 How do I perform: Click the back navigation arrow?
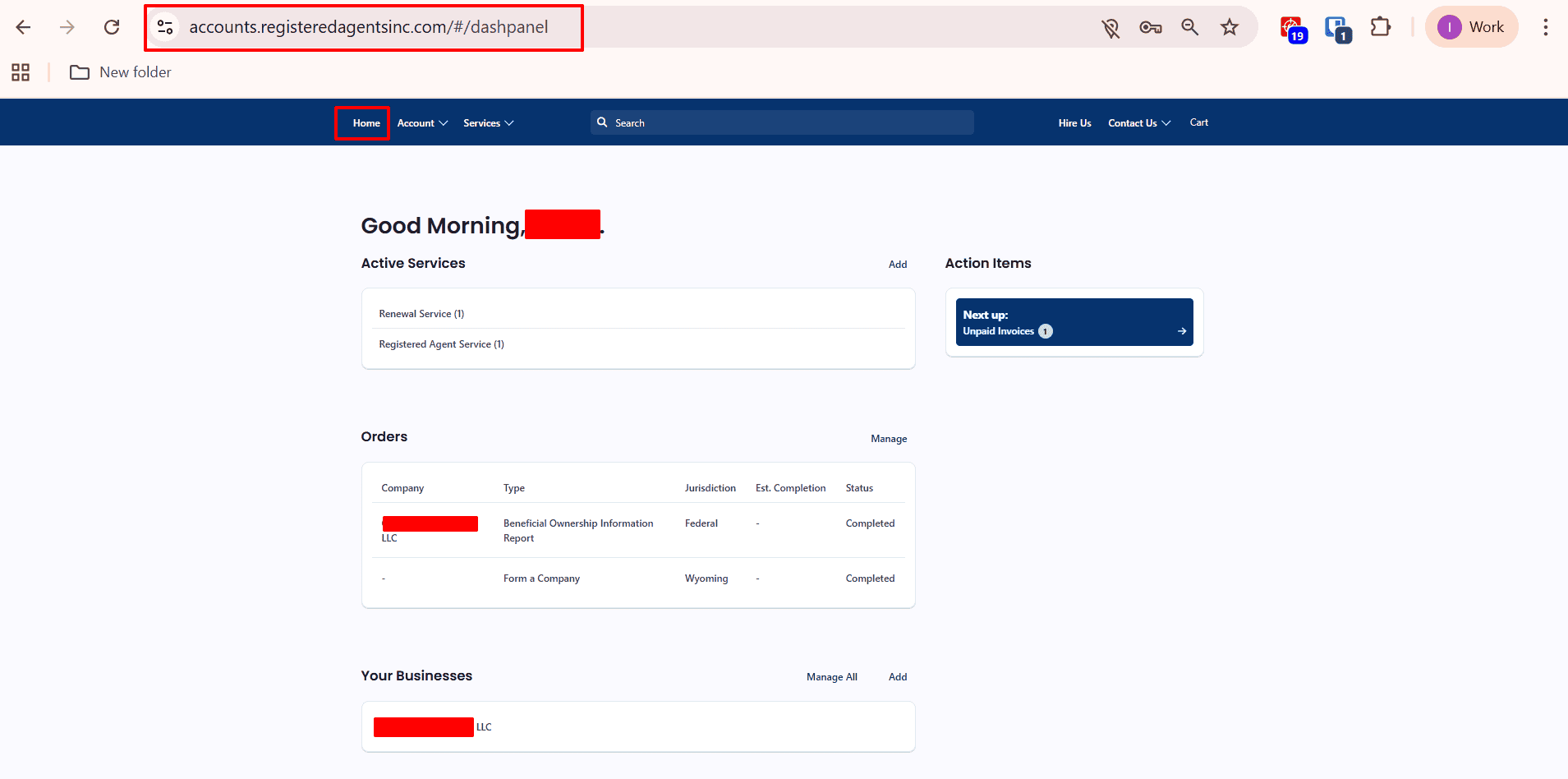click(x=23, y=26)
